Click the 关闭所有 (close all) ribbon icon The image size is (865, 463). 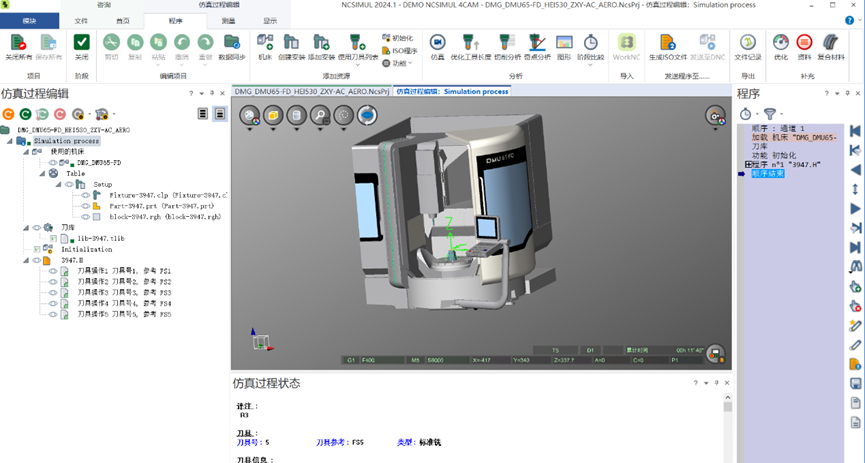[x=18, y=43]
